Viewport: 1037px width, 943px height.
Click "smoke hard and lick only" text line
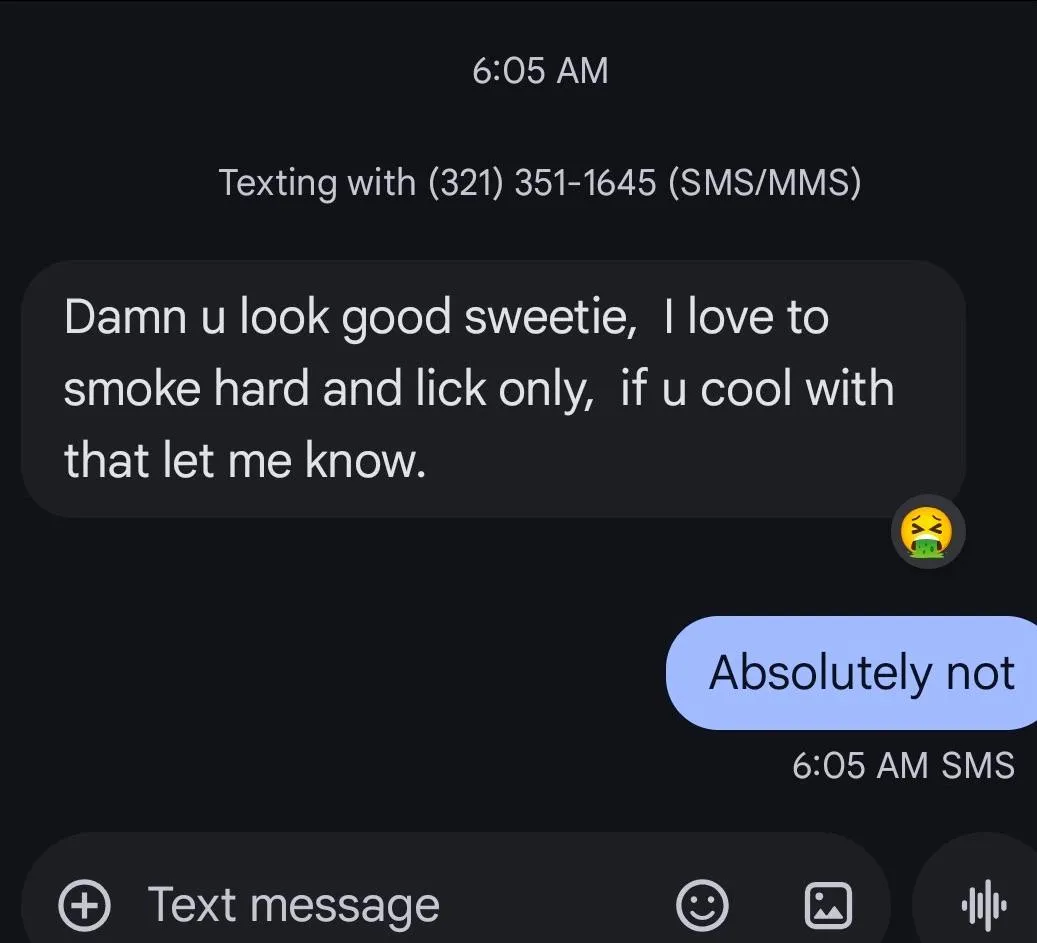(x=324, y=389)
